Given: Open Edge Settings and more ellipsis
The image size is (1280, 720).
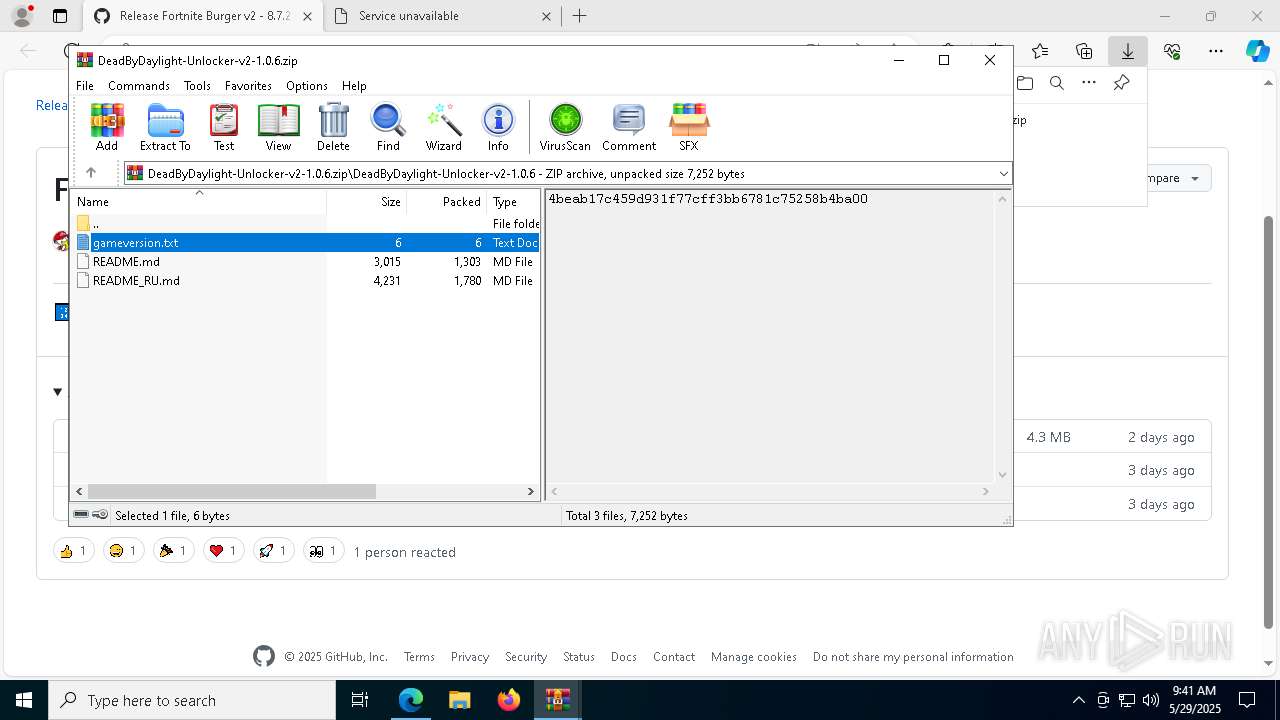Looking at the screenshot, I should pos(1215,51).
